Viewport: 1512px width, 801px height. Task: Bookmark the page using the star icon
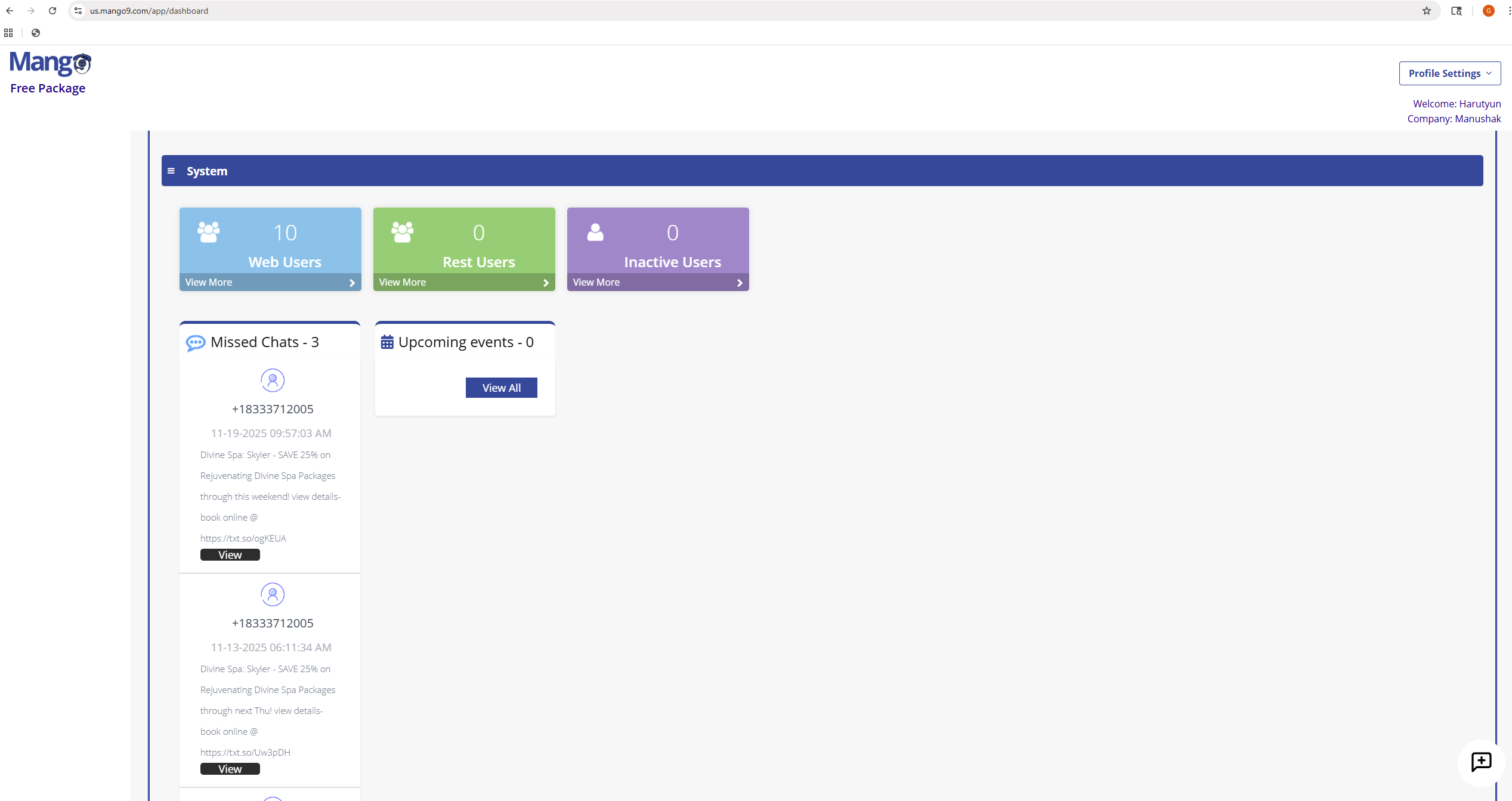tap(1426, 10)
